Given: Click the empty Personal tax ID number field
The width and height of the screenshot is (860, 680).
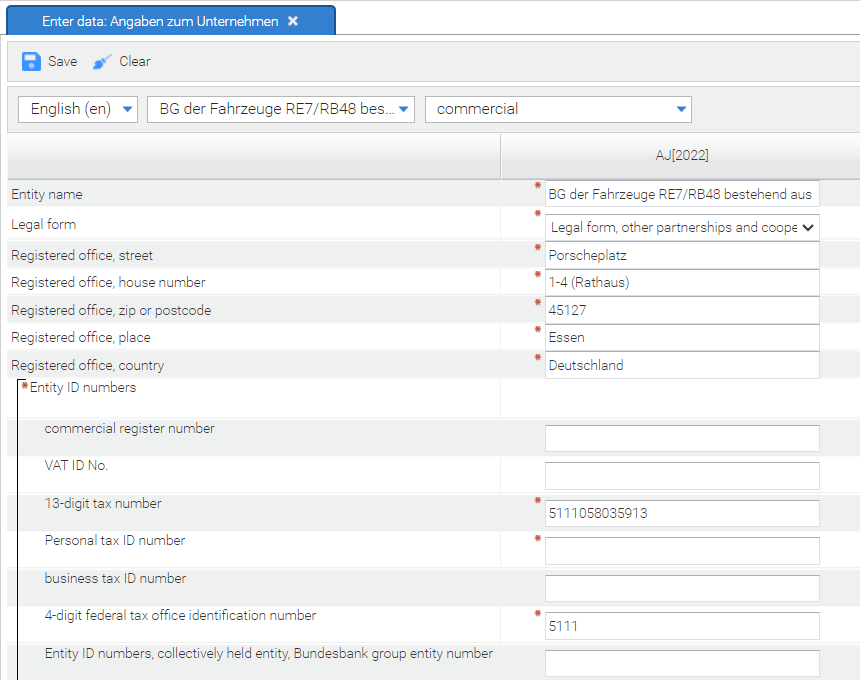Looking at the screenshot, I should pyautogui.click(x=681, y=551).
